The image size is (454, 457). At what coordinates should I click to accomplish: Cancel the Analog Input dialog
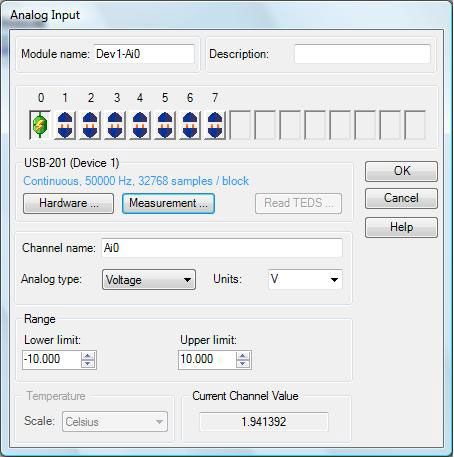tap(401, 198)
